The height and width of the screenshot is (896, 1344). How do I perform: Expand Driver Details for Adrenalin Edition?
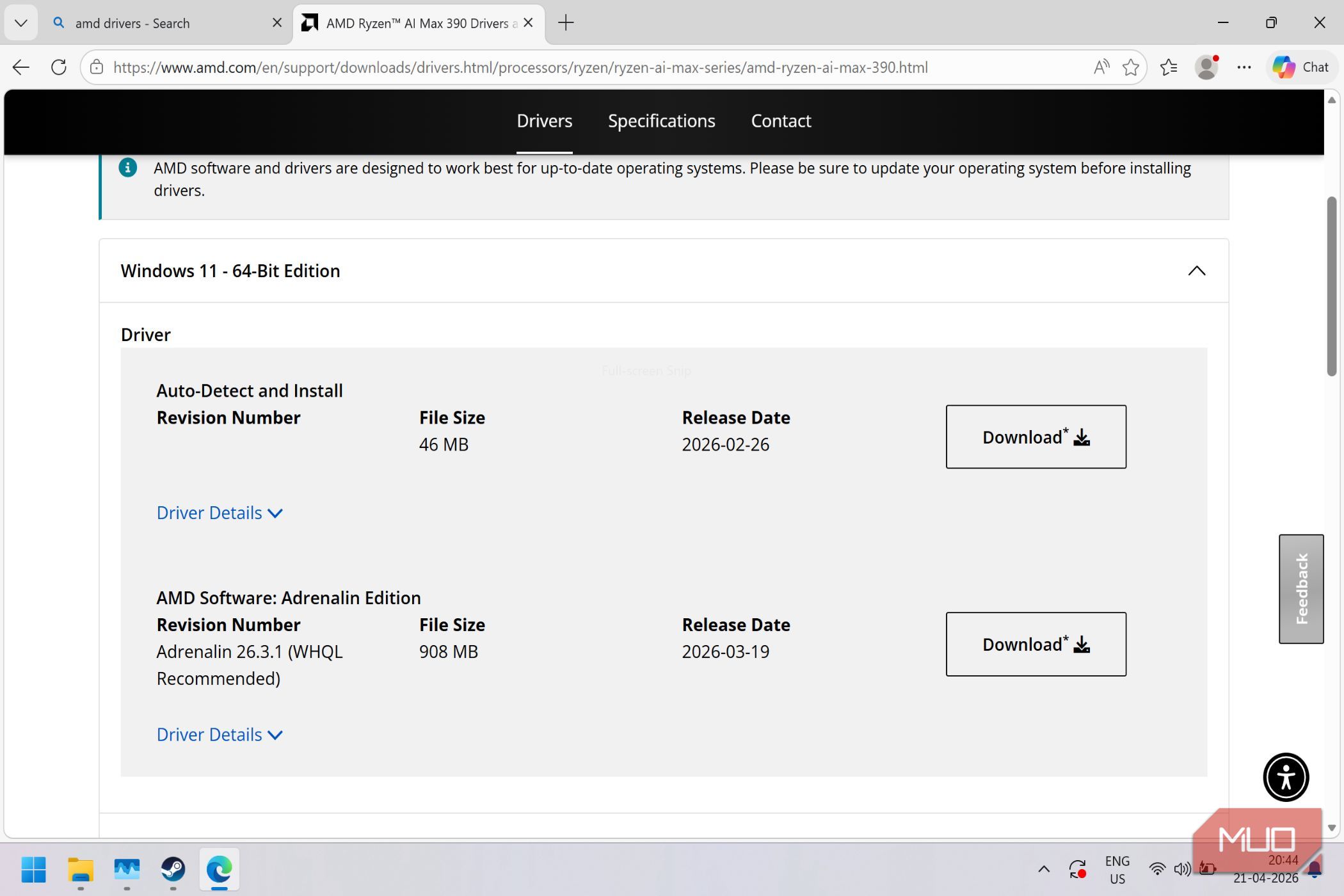click(x=220, y=734)
